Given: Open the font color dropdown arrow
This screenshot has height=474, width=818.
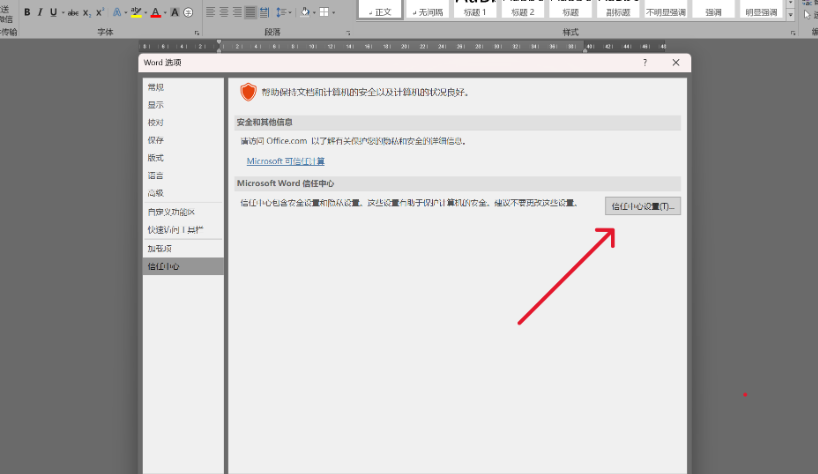Looking at the screenshot, I should click(x=165, y=13).
